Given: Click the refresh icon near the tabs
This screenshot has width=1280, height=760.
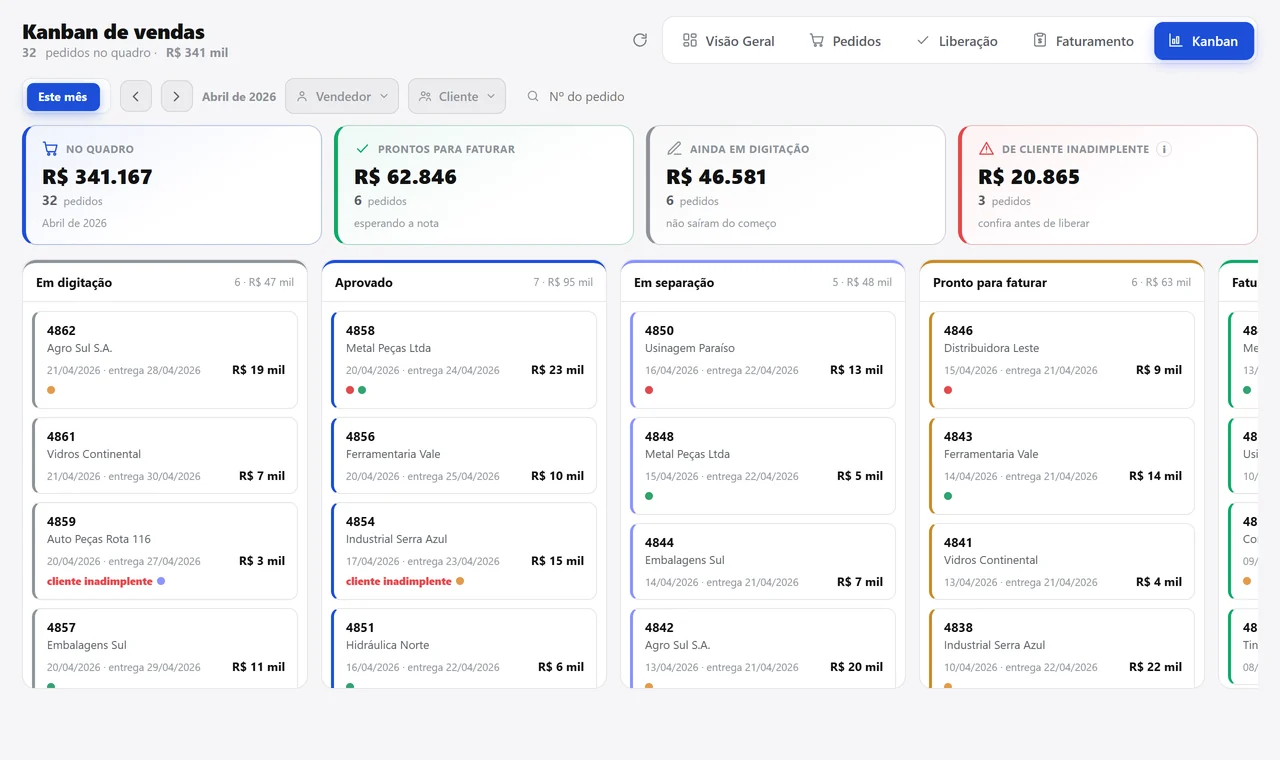Looking at the screenshot, I should 640,40.
